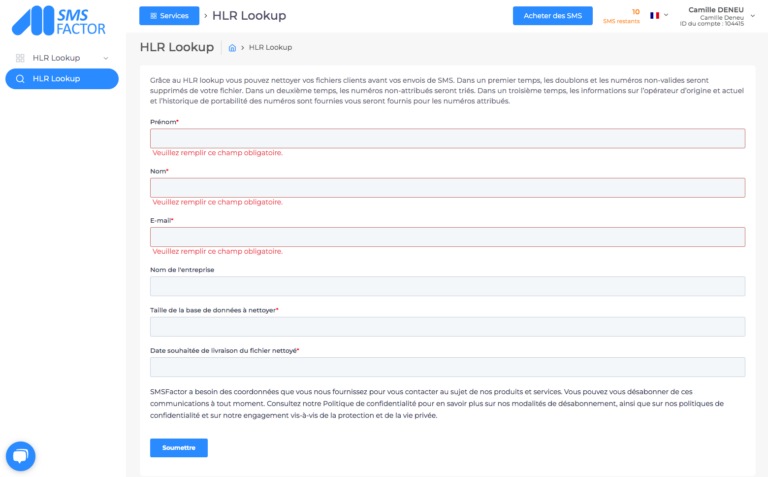Screen dimensions: 768x477
Task: Expand the Camille DENEU account menu
Action: pos(753,16)
